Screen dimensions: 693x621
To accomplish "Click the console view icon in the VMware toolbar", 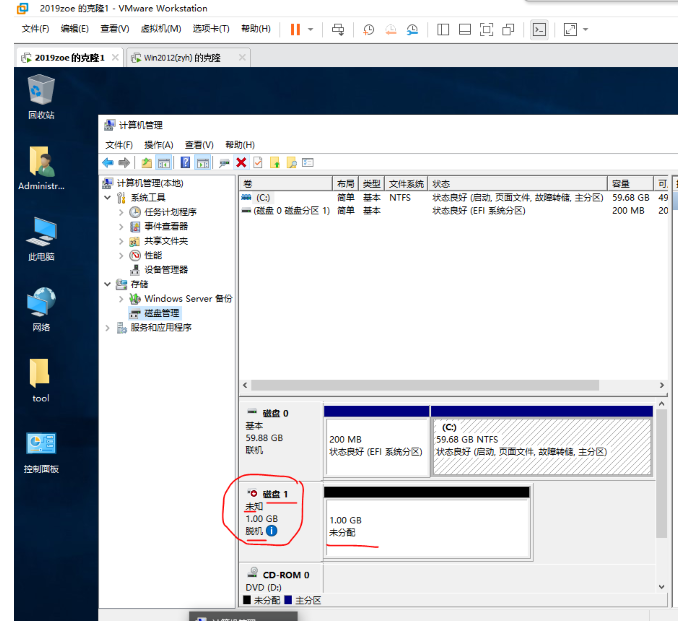I will click(x=539, y=30).
